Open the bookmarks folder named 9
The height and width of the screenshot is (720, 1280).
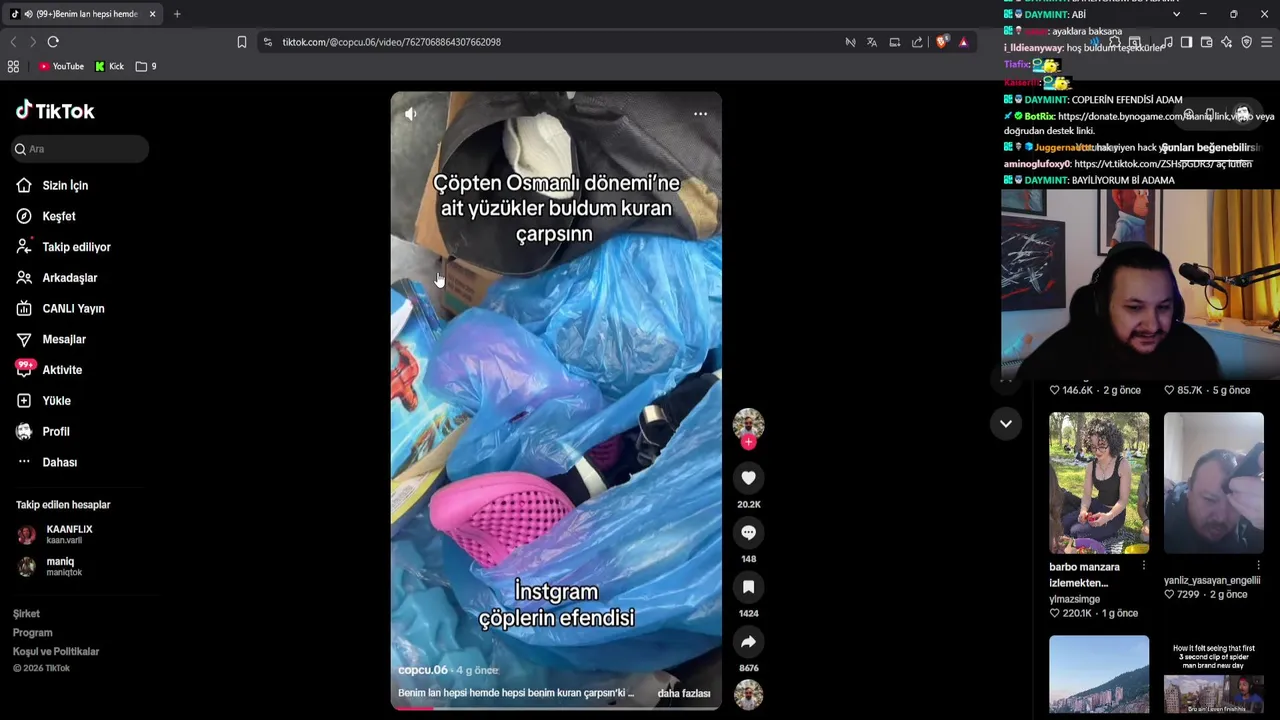pos(146,66)
